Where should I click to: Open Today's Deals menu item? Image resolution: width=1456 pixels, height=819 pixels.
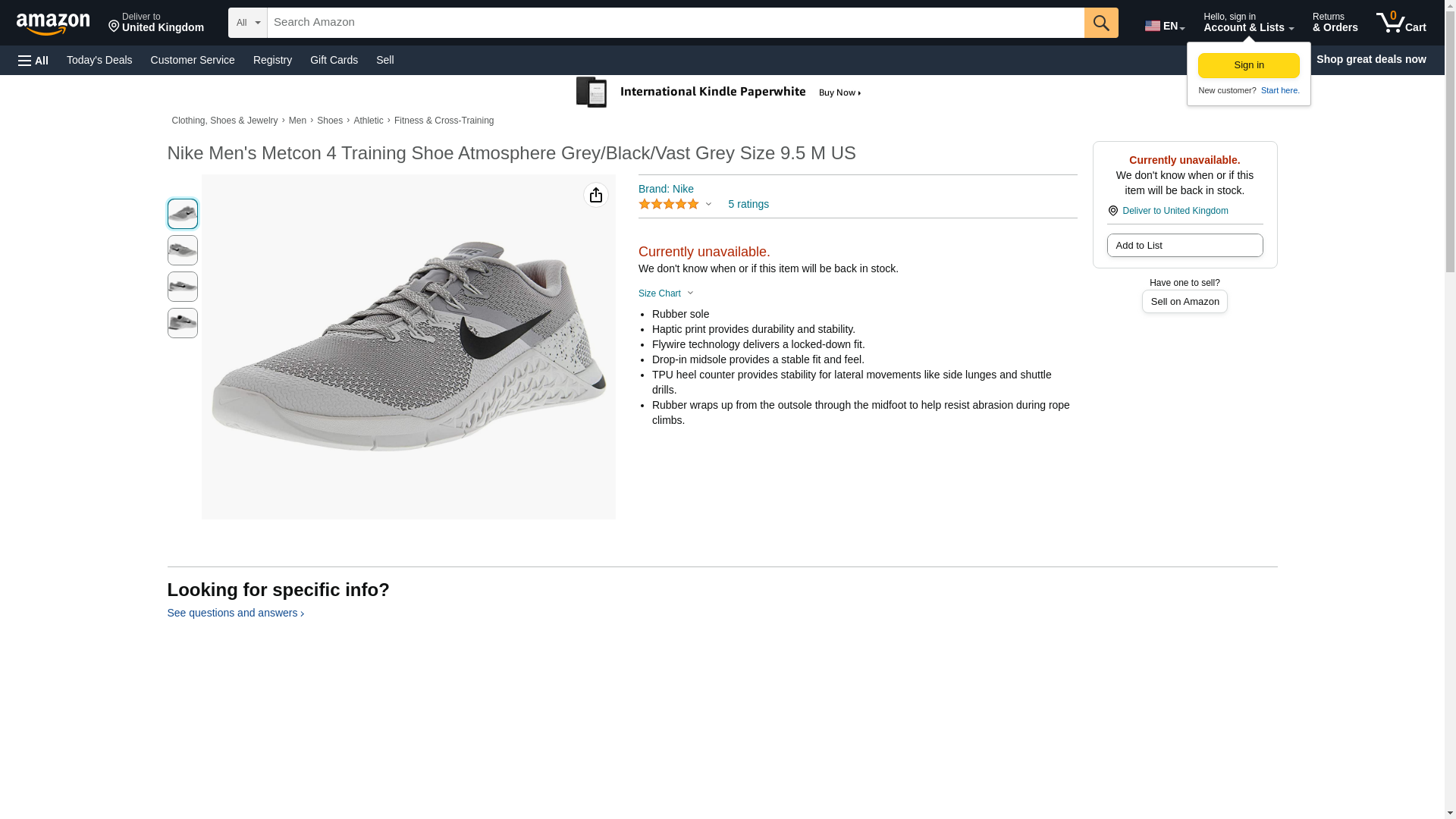pos(99,60)
